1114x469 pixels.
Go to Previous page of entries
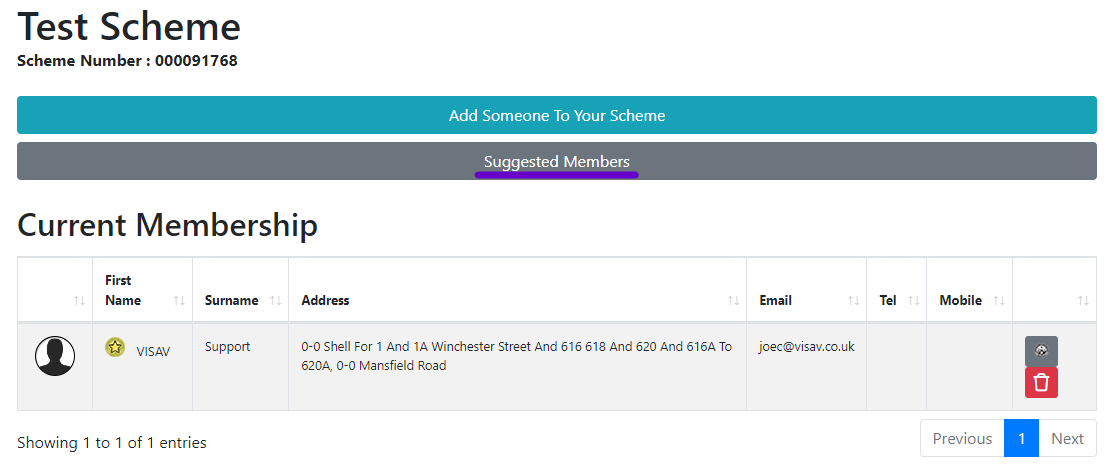962,438
